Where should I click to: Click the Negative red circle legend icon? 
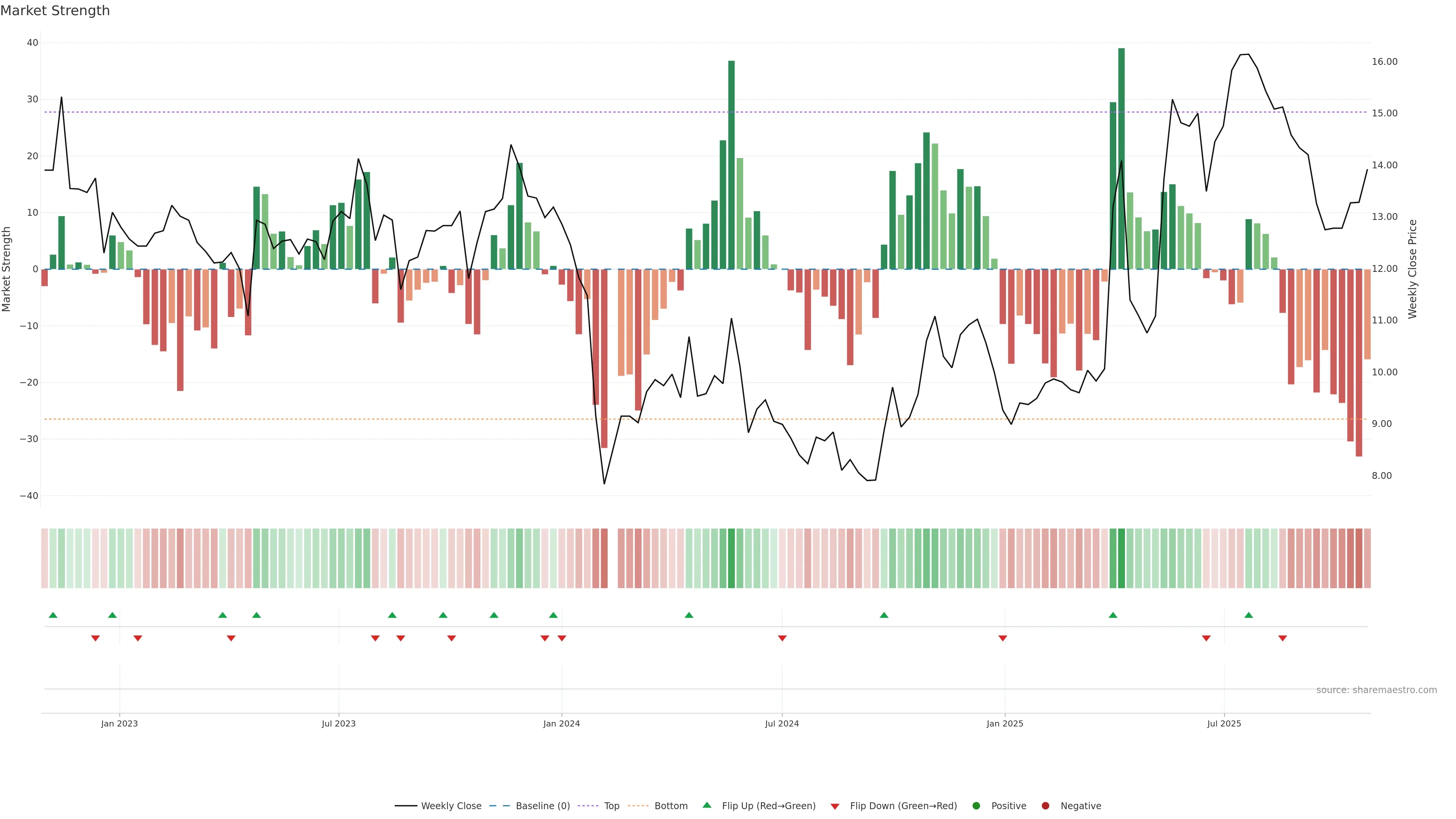[x=1045, y=806]
